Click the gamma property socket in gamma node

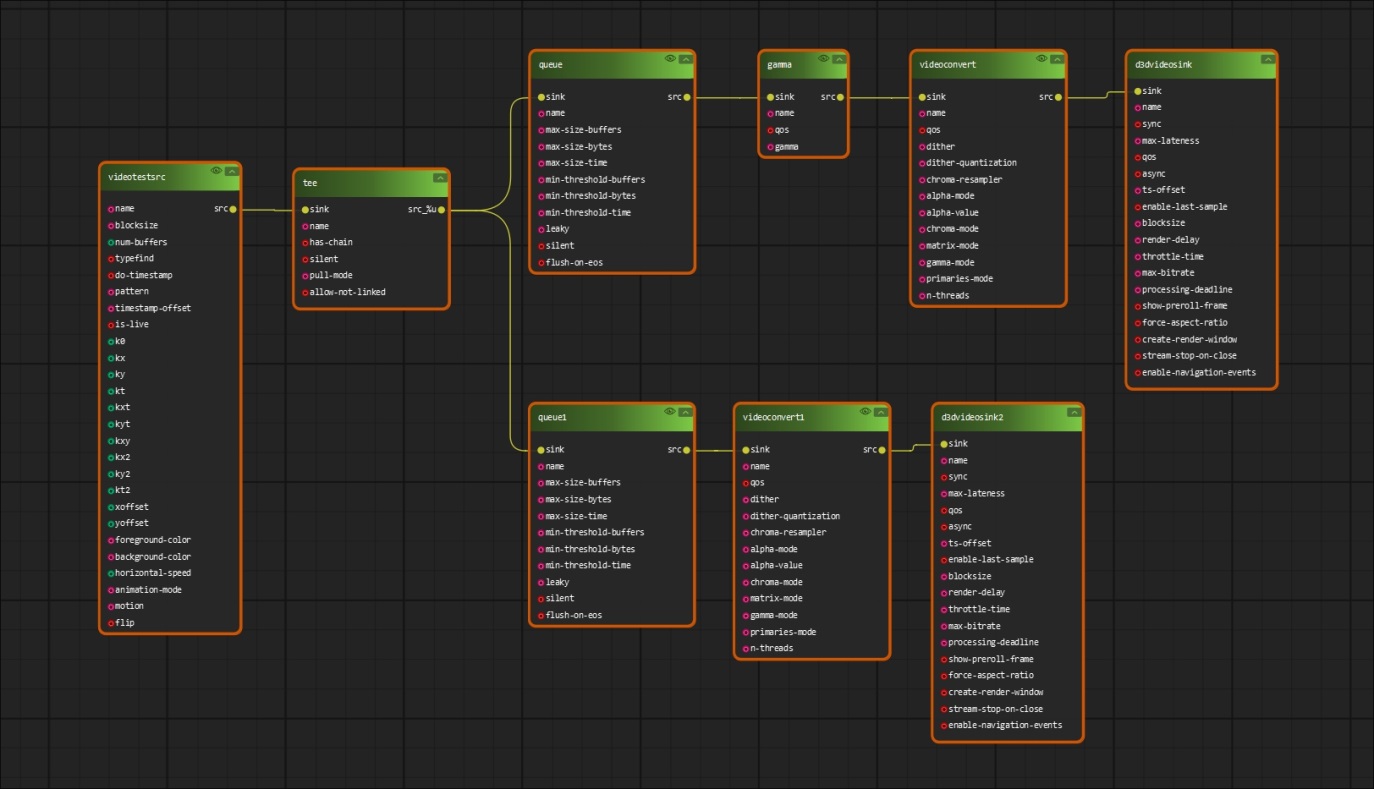[x=770, y=147]
